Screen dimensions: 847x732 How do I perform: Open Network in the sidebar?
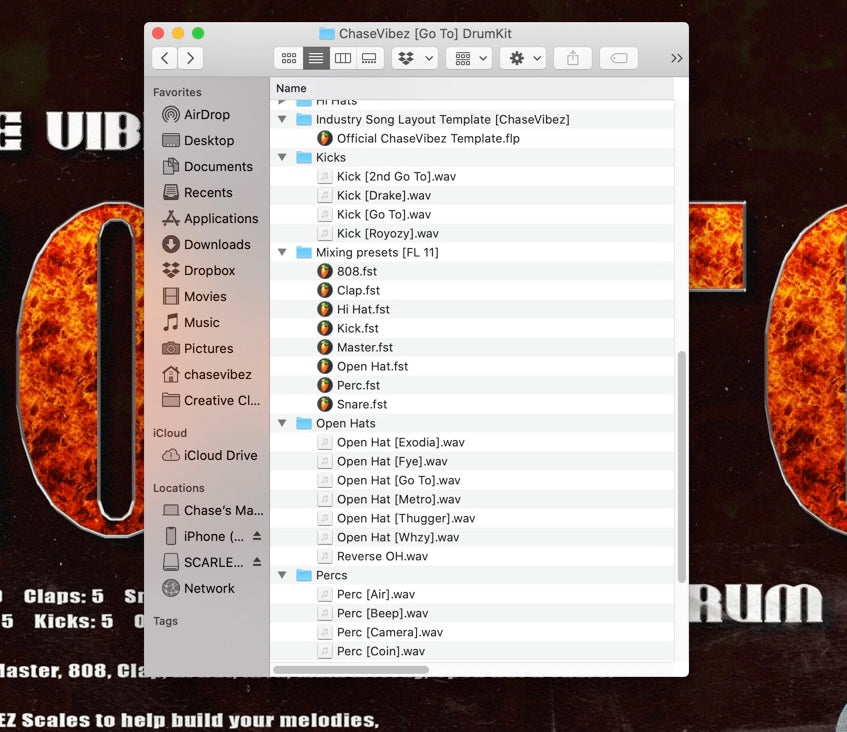209,588
